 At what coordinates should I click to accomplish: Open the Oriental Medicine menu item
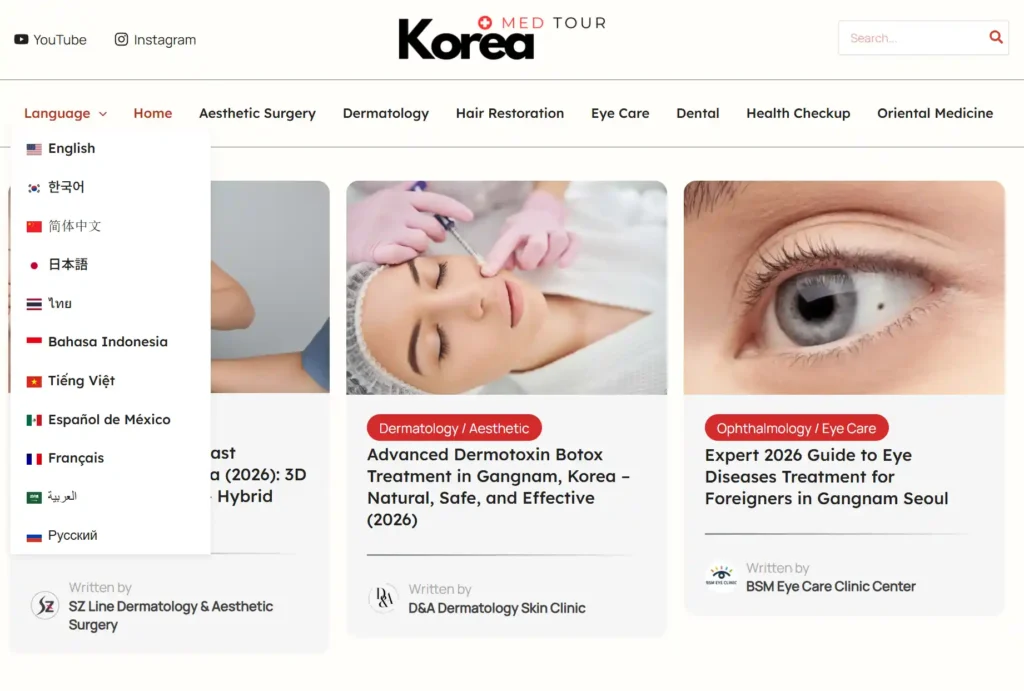point(934,113)
